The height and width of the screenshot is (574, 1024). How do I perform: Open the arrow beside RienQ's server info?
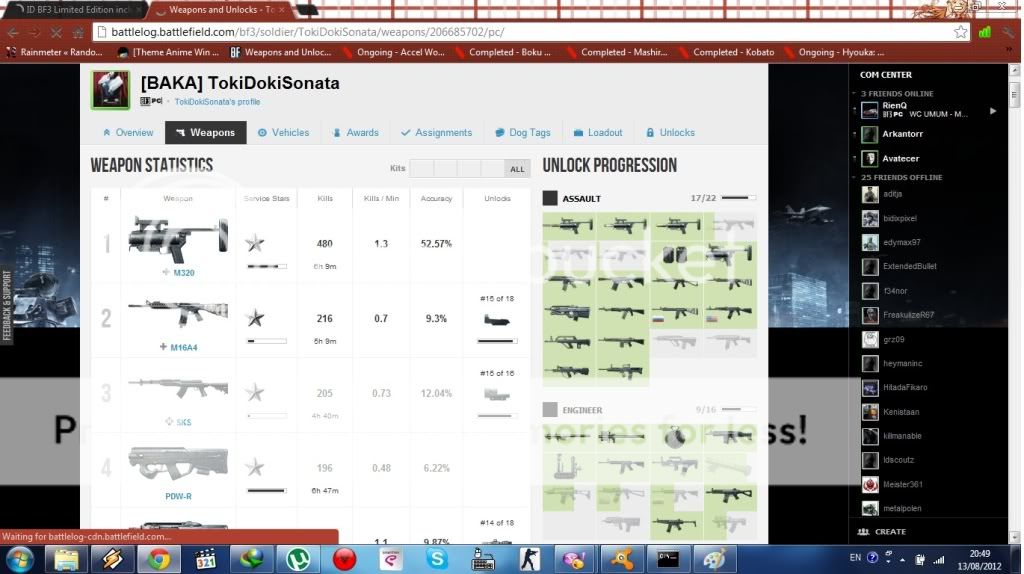pos(993,111)
